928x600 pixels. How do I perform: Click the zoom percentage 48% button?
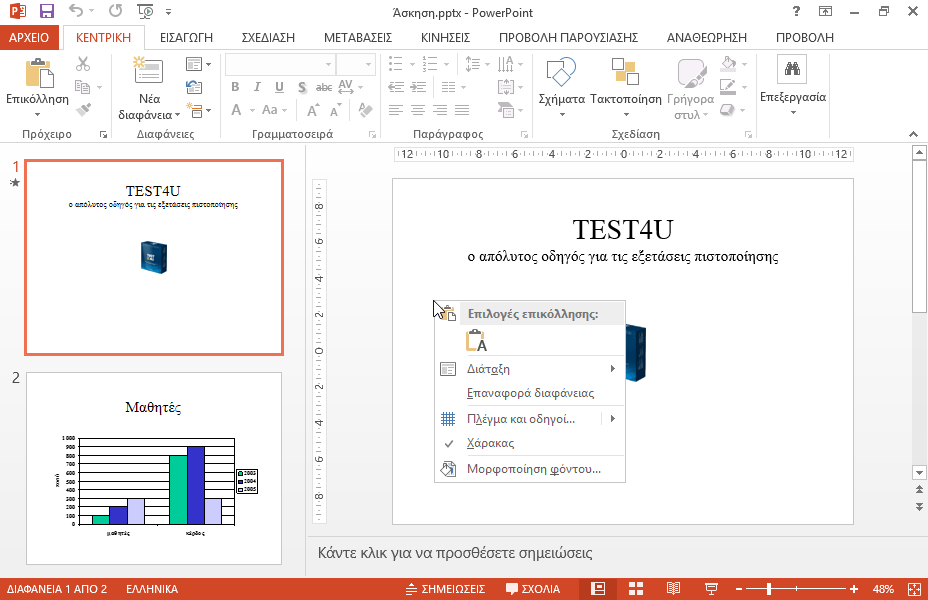tap(883, 589)
